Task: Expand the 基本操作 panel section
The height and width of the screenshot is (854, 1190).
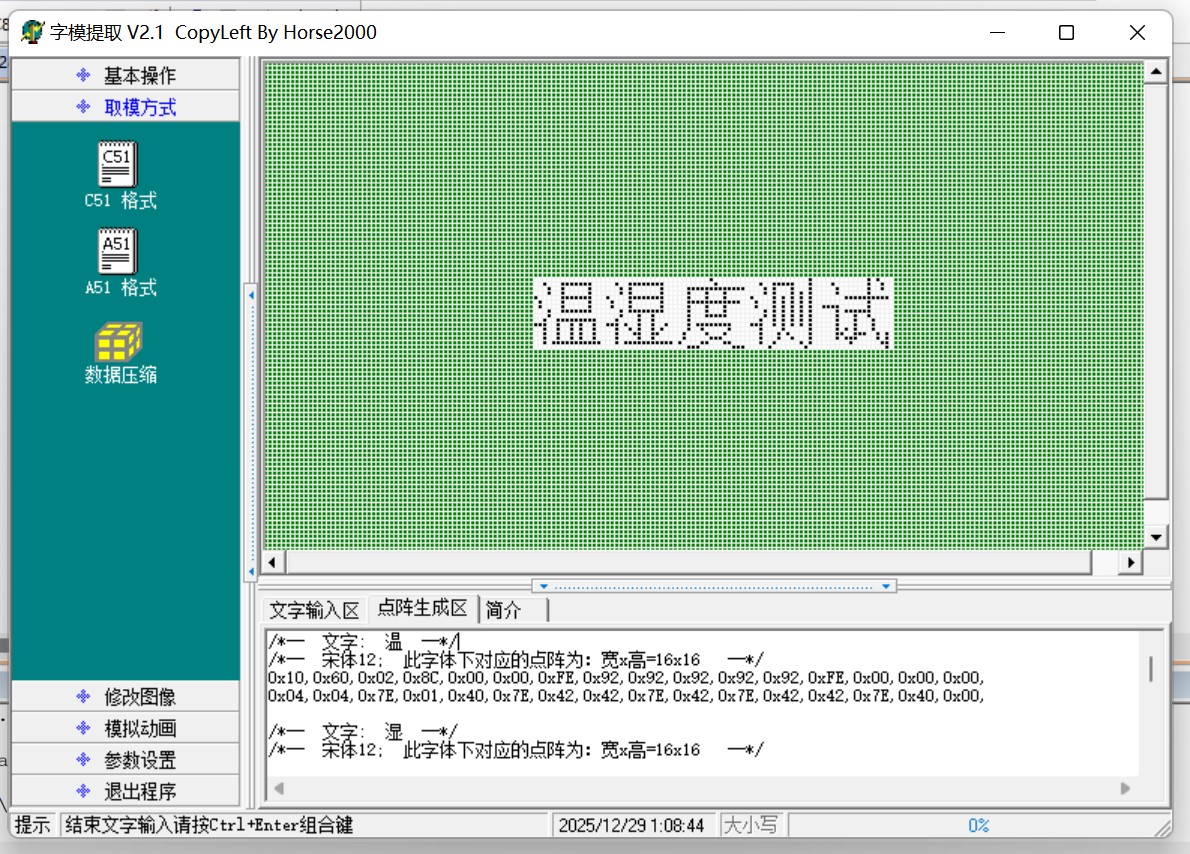Action: 126,75
